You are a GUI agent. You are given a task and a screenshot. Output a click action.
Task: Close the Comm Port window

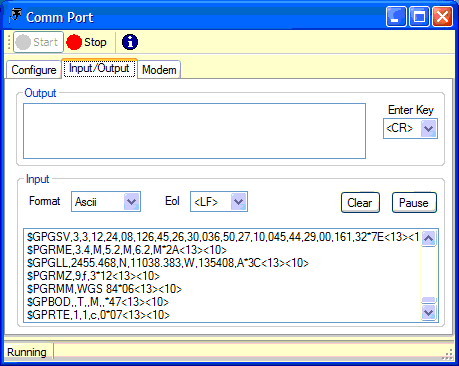pyautogui.click(x=442, y=16)
